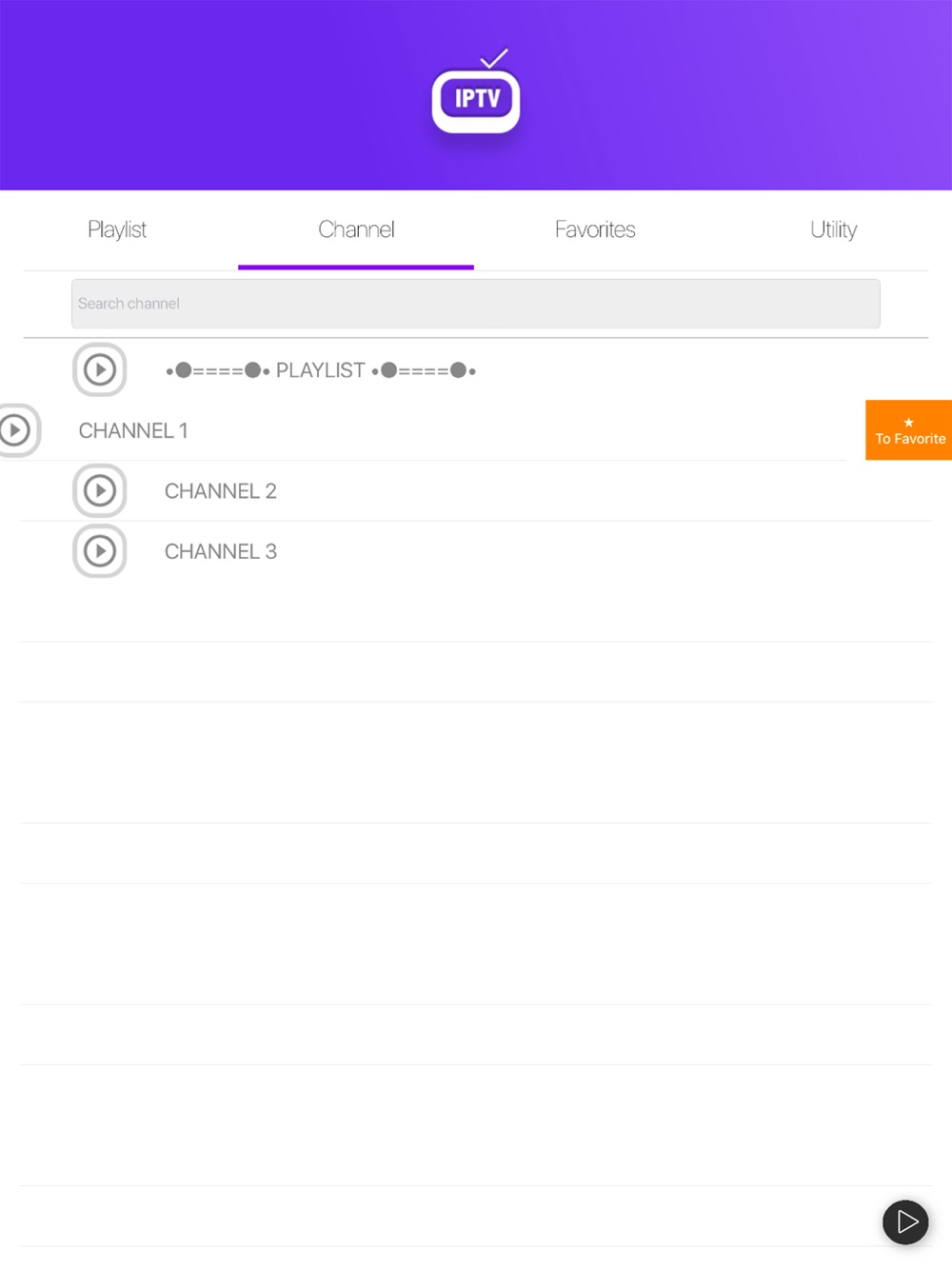
Task: Select the CHANNEL 1 row text
Action: coord(133,431)
